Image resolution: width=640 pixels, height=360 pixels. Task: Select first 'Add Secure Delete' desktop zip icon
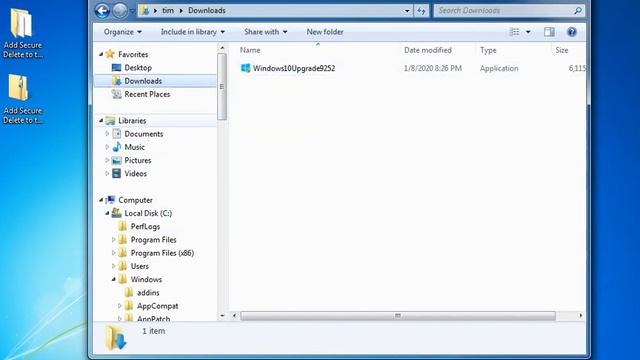click(x=22, y=33)
